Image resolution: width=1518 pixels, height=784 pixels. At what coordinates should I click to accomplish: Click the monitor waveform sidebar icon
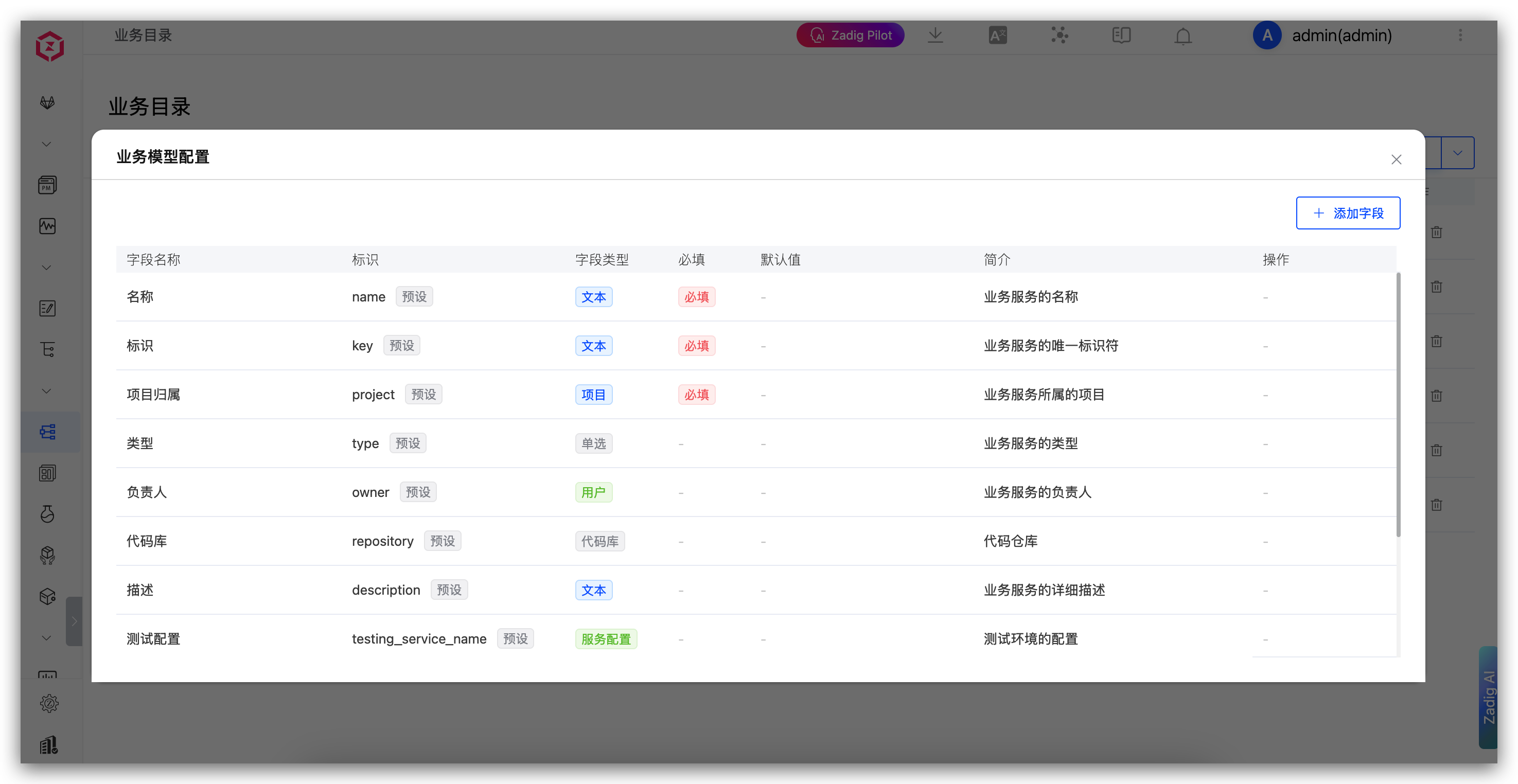[48, 226]
